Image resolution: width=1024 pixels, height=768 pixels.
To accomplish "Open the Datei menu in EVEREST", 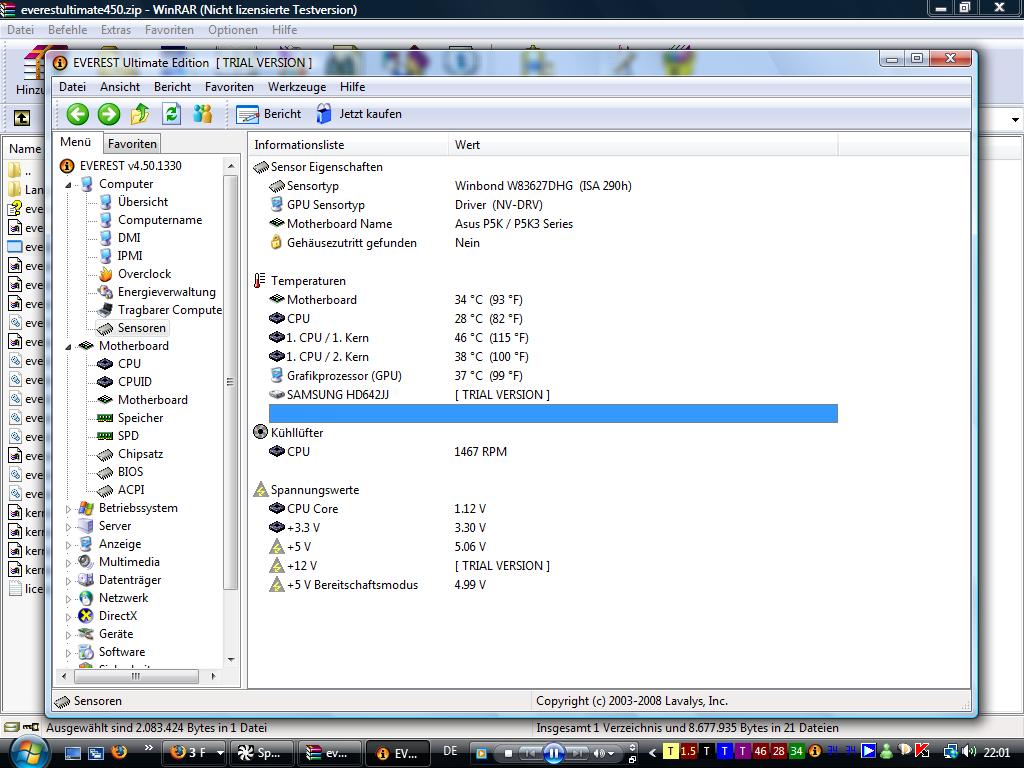I will (72, 87).
